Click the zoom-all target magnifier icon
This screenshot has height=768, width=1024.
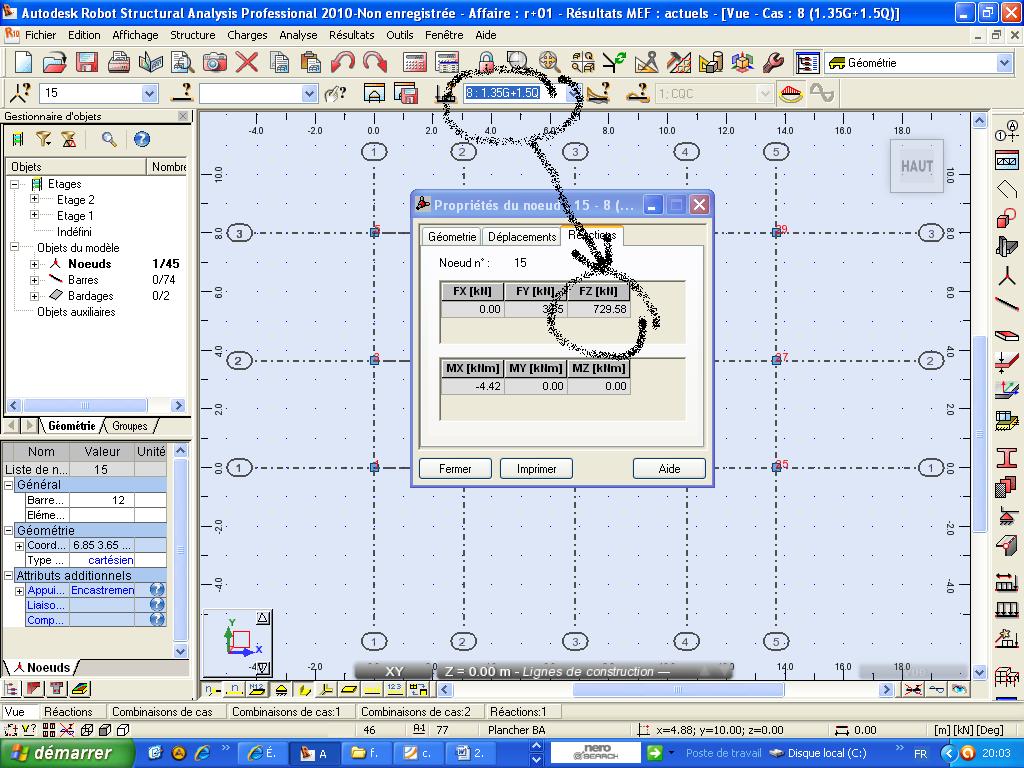[x=550, y=63]
